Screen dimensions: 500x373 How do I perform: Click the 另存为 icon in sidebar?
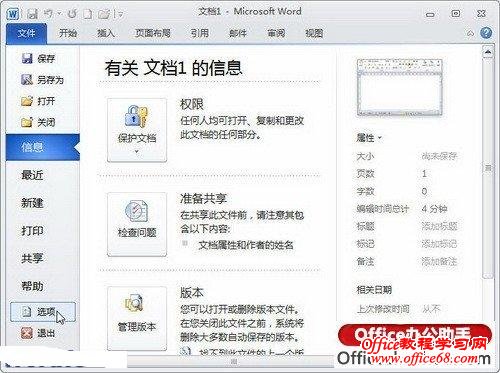point(27,80)
